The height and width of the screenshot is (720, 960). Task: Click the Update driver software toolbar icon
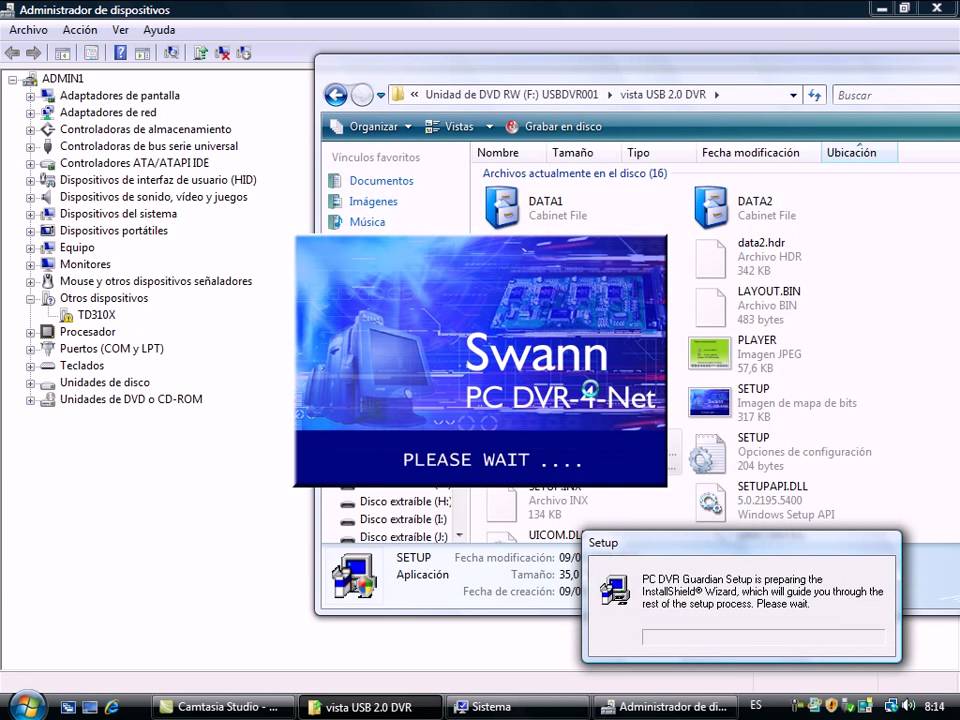click(x=201, y=53)
